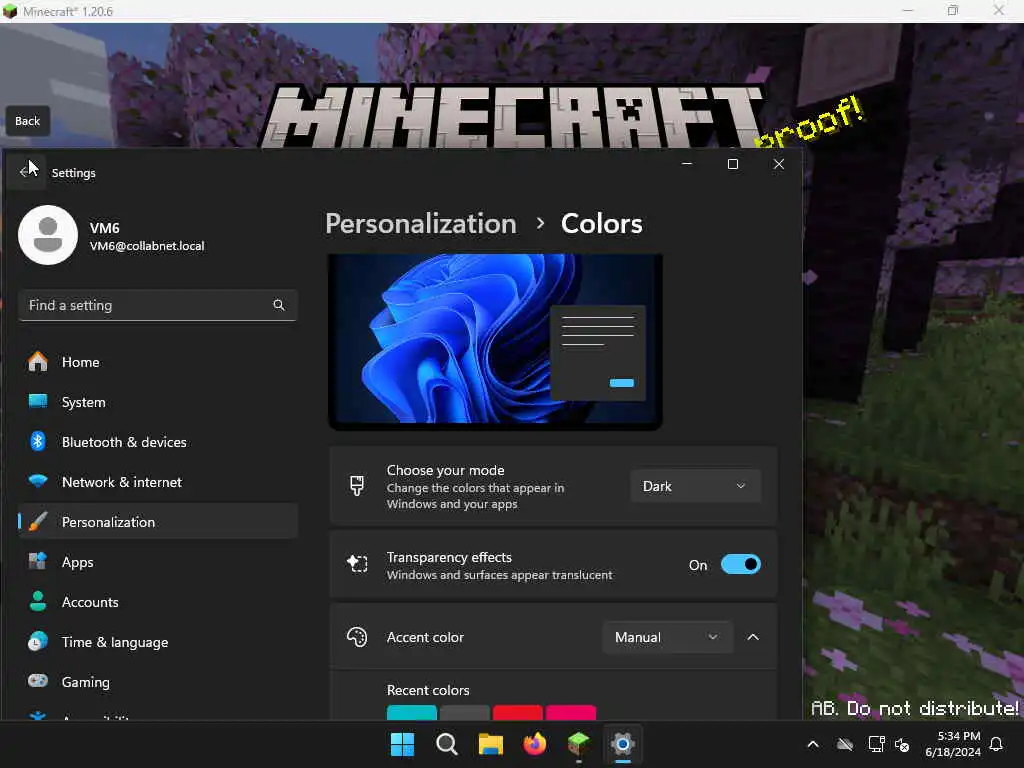The height and width of the screenshot is (768, 1024).
Task: Click the Recent colors label
Action: [428, 690]
